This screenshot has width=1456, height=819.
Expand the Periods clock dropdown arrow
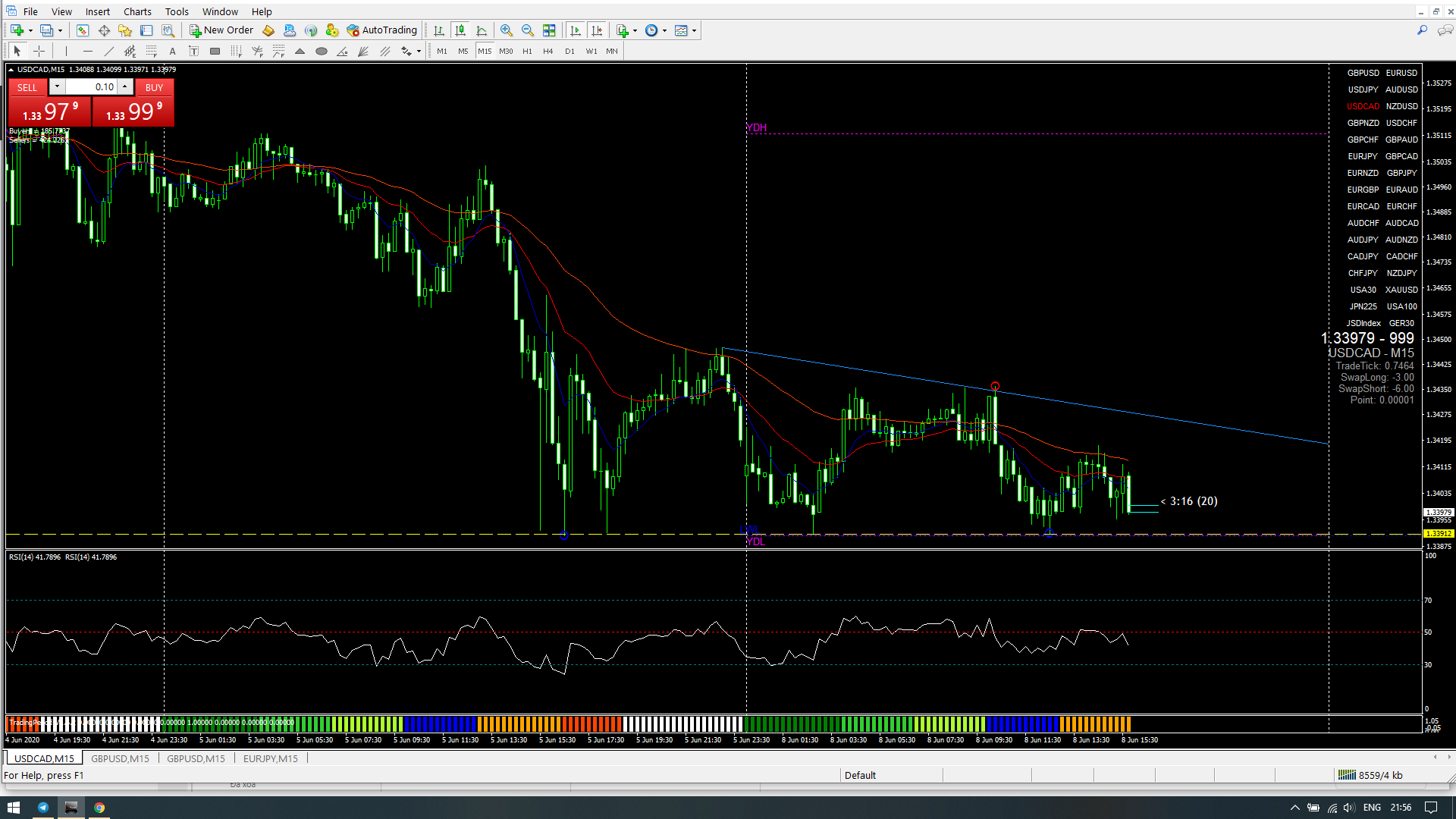point(664,30)
